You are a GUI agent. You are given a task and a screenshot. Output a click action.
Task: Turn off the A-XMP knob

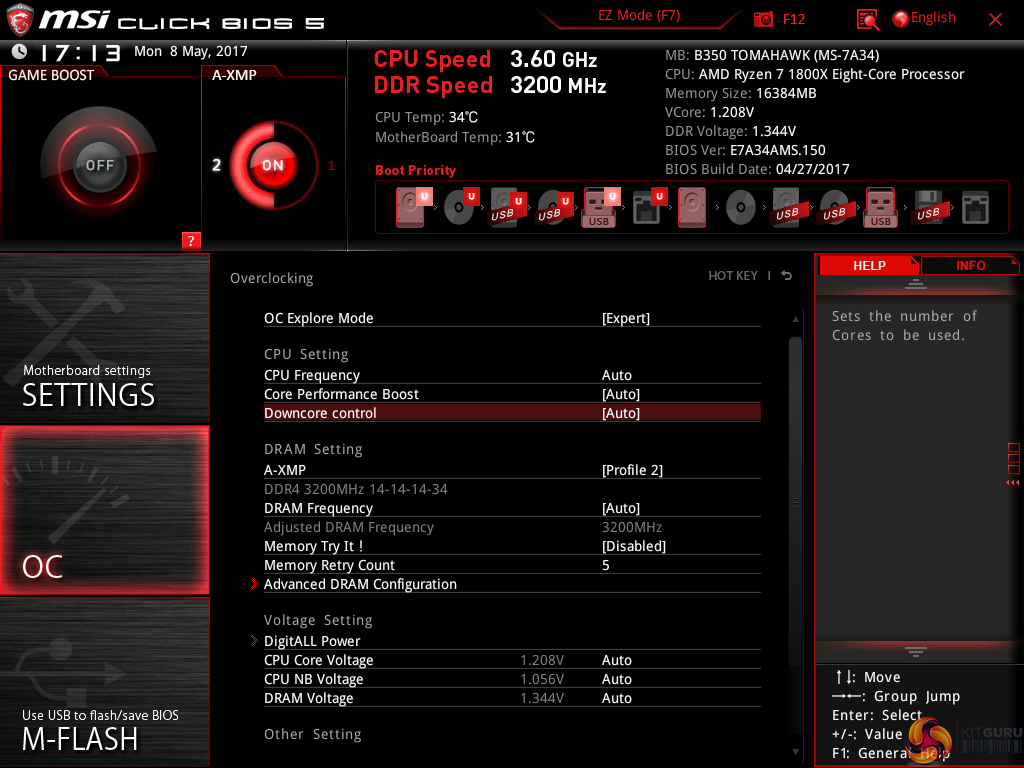(273, 165)
